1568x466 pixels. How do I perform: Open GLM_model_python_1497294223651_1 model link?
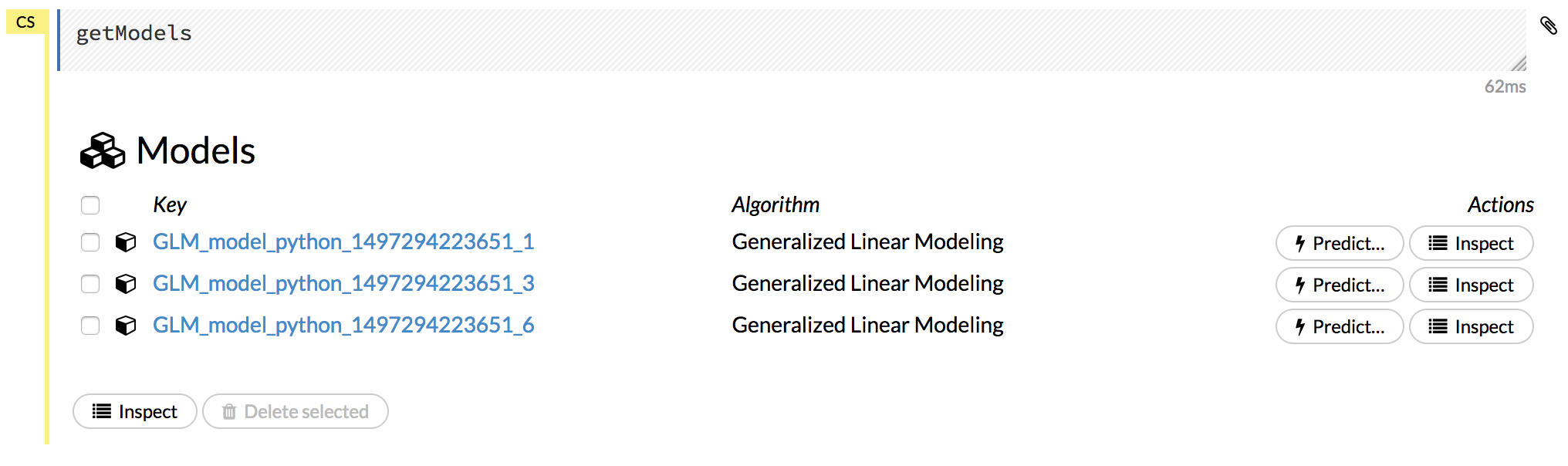point(345,241)
